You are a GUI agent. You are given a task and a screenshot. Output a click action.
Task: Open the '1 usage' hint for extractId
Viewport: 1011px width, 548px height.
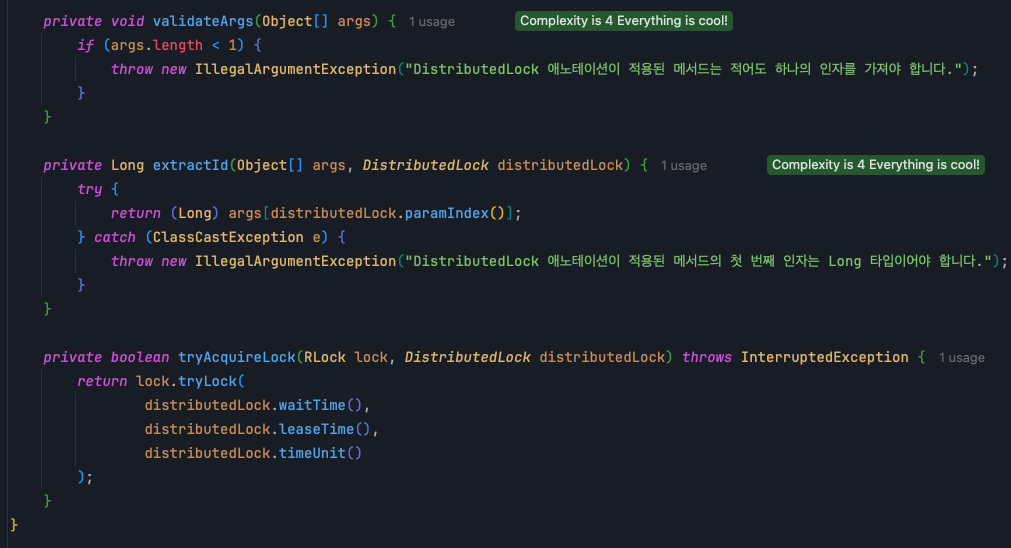click(x=683, y=166)
